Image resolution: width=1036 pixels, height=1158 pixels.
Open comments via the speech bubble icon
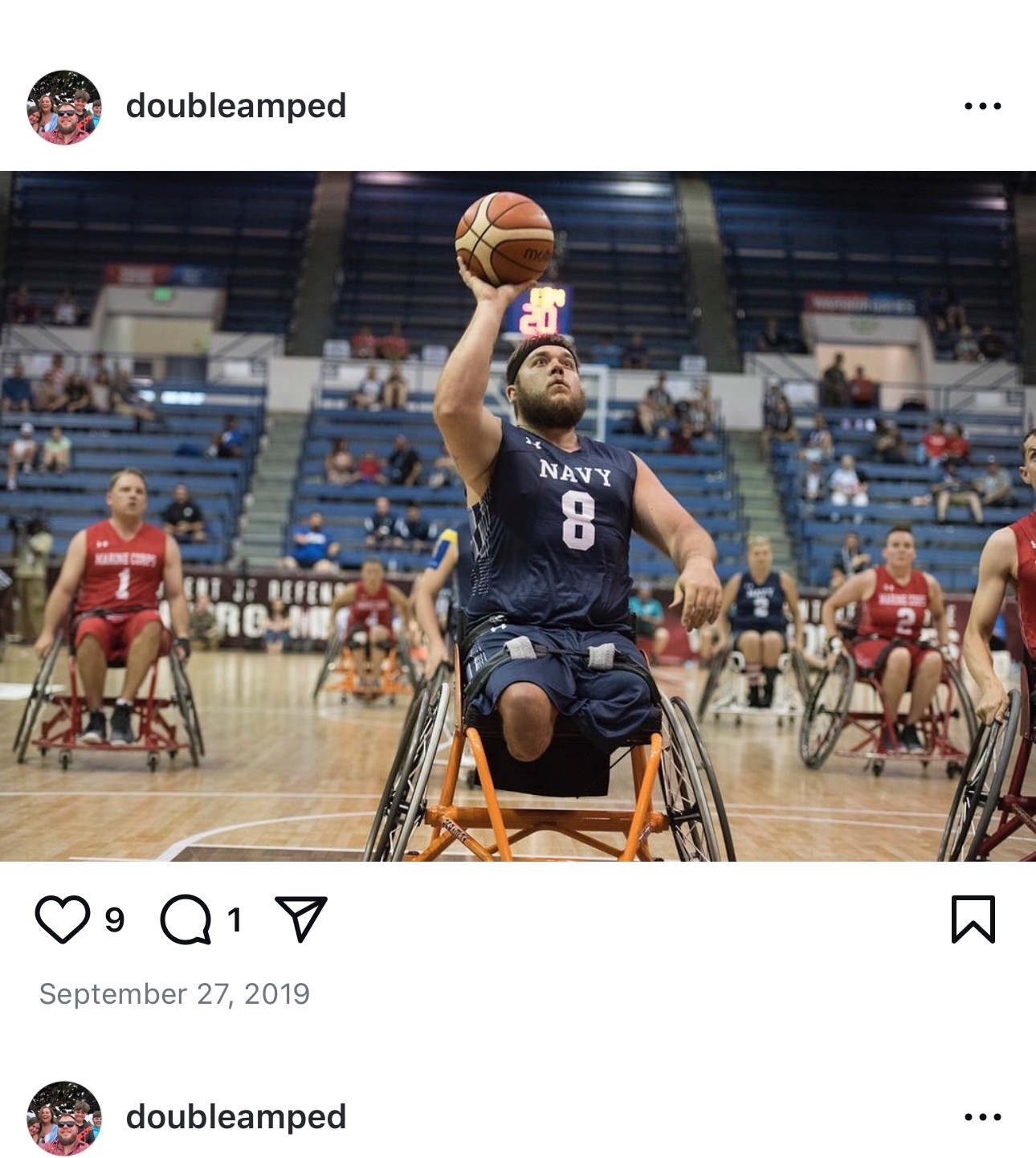186,919
